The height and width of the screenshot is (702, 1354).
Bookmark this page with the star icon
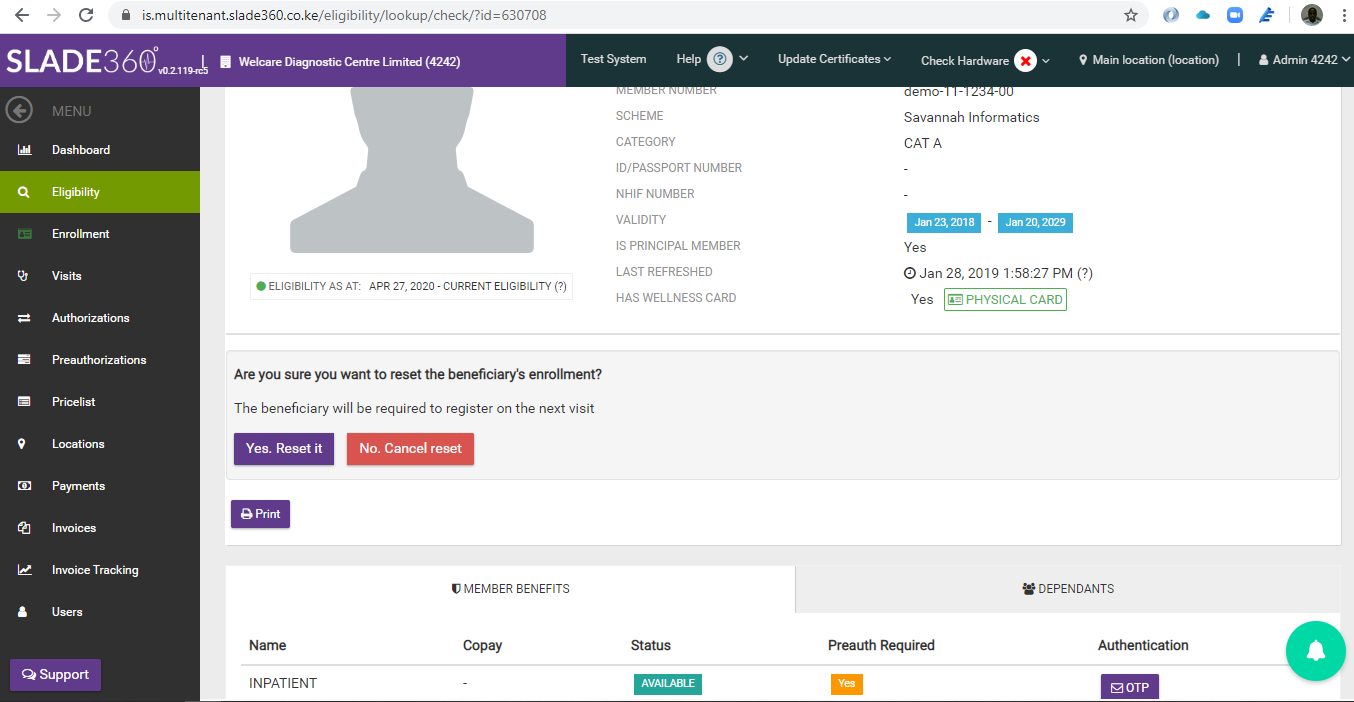[x=1131, y=15]
